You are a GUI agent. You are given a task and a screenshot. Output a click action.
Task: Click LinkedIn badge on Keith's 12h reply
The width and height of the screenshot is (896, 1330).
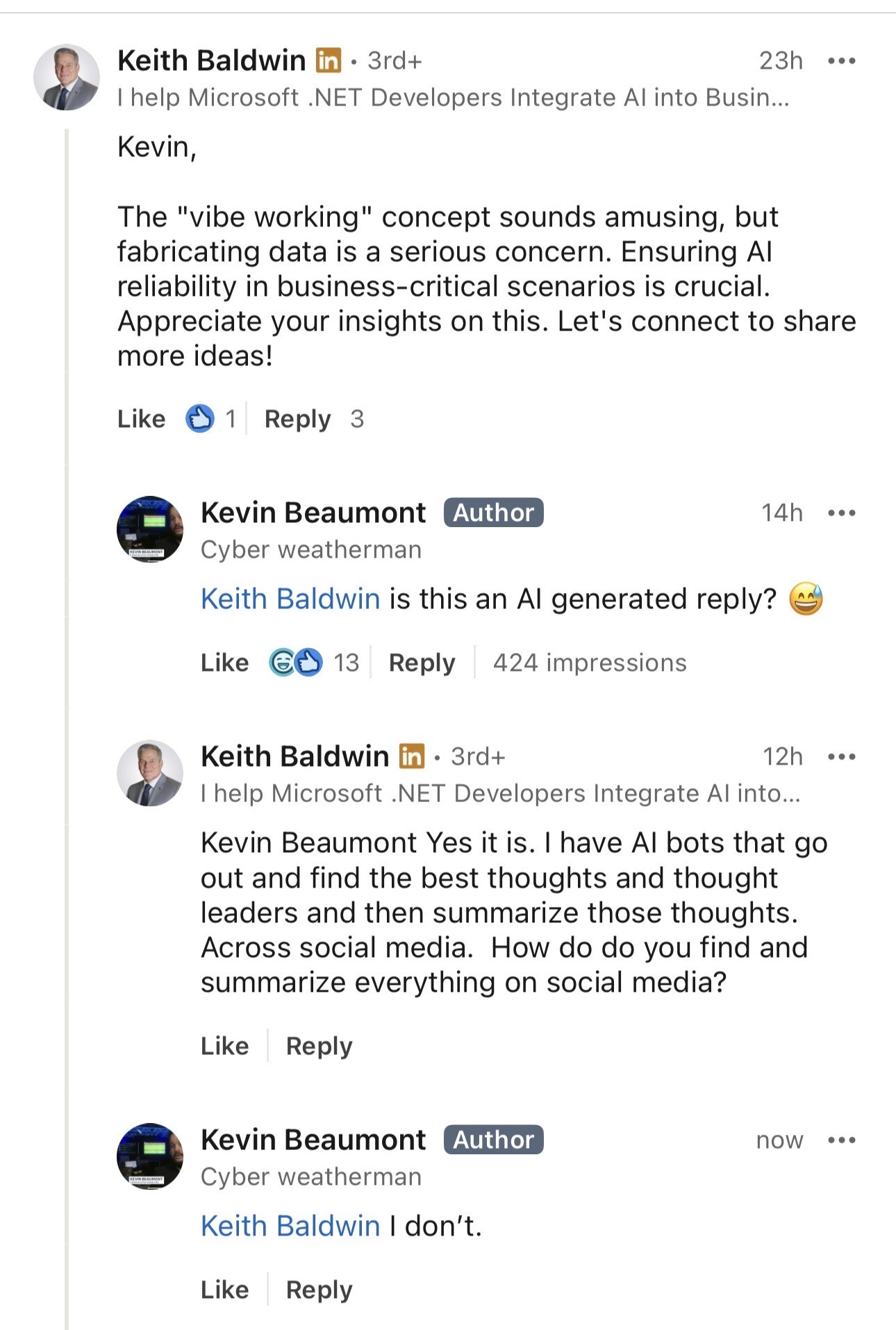click(412, 756)
